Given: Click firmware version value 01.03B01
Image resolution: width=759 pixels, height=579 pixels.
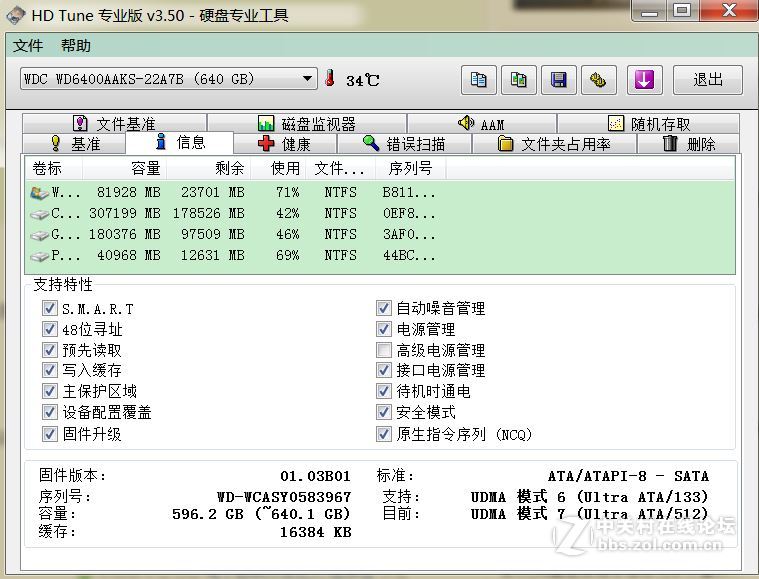Looking at the screenshot, I should click(x=315, y=476).
